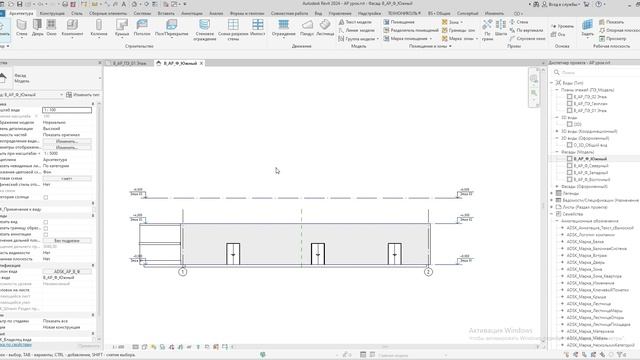Viewport: 640px width, 360px height.
Task: Select the Стена (Wall) tool
Action: (22, 28)
